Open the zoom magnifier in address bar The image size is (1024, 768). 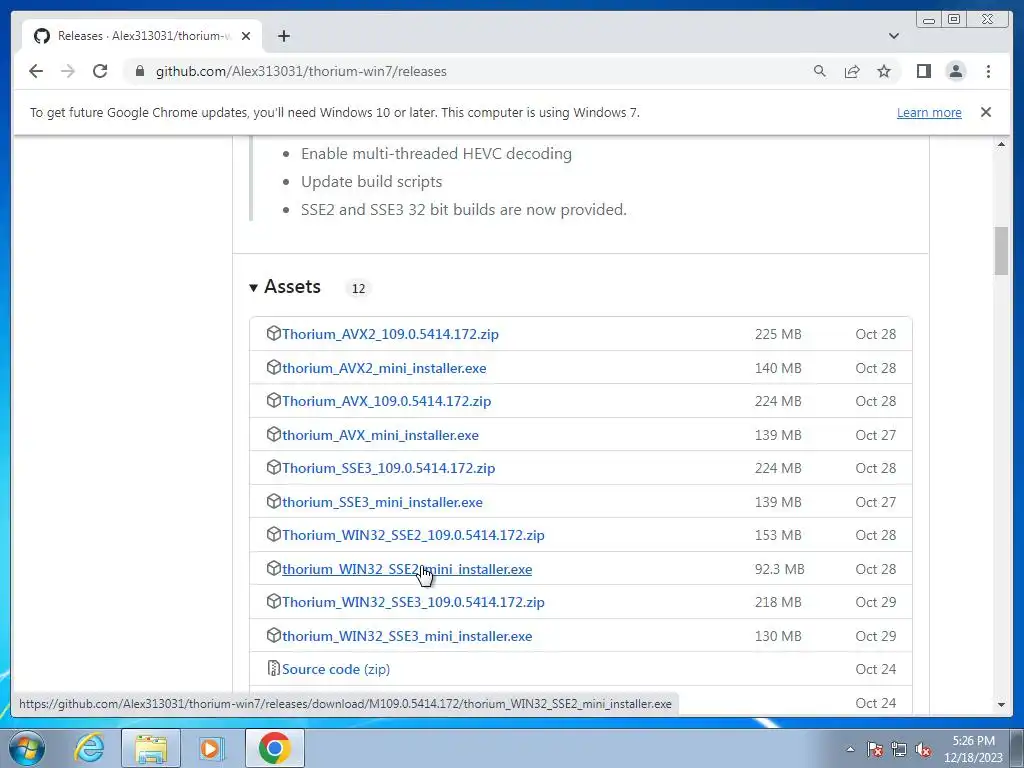pos(820,71)
